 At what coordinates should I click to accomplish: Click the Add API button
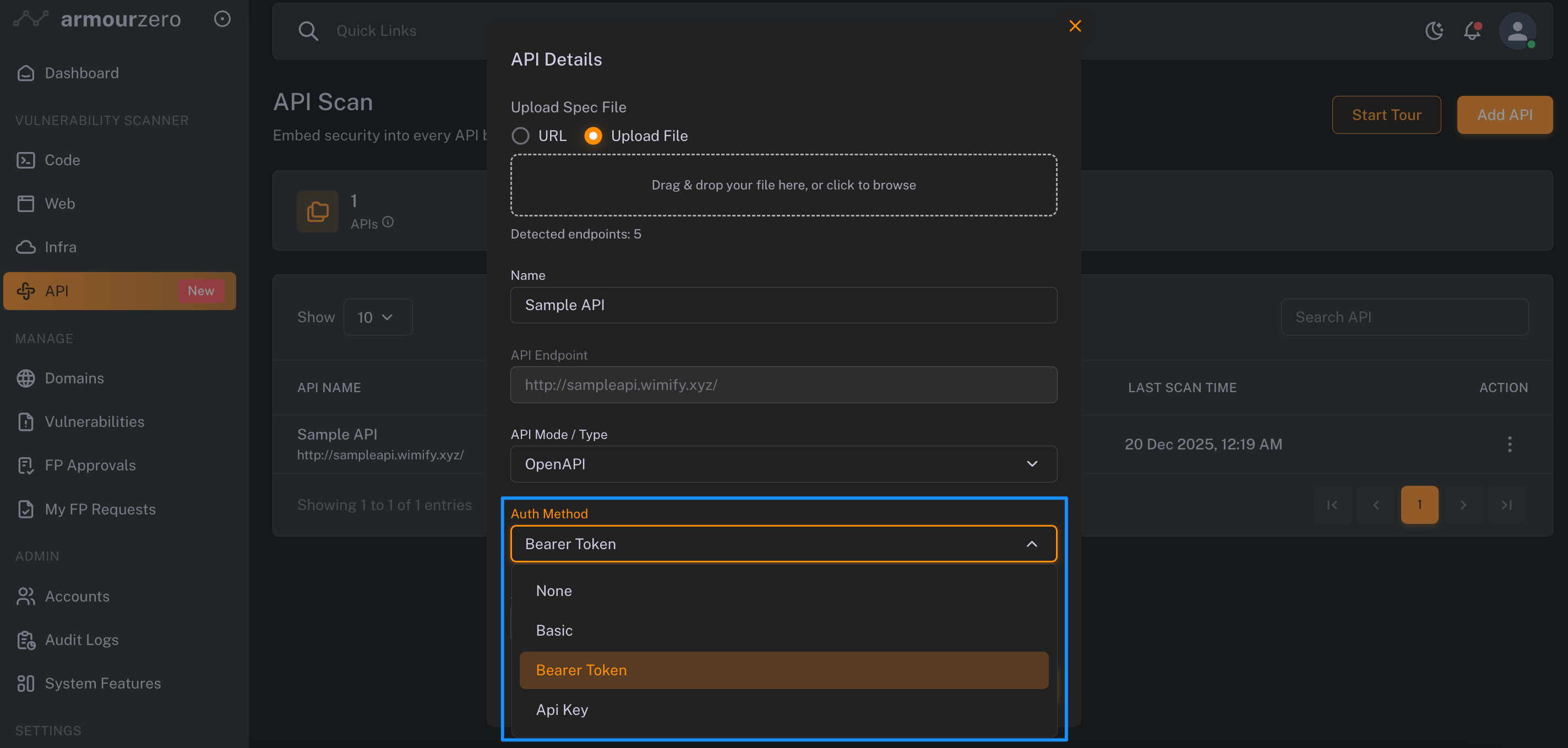coord(1504,115)
